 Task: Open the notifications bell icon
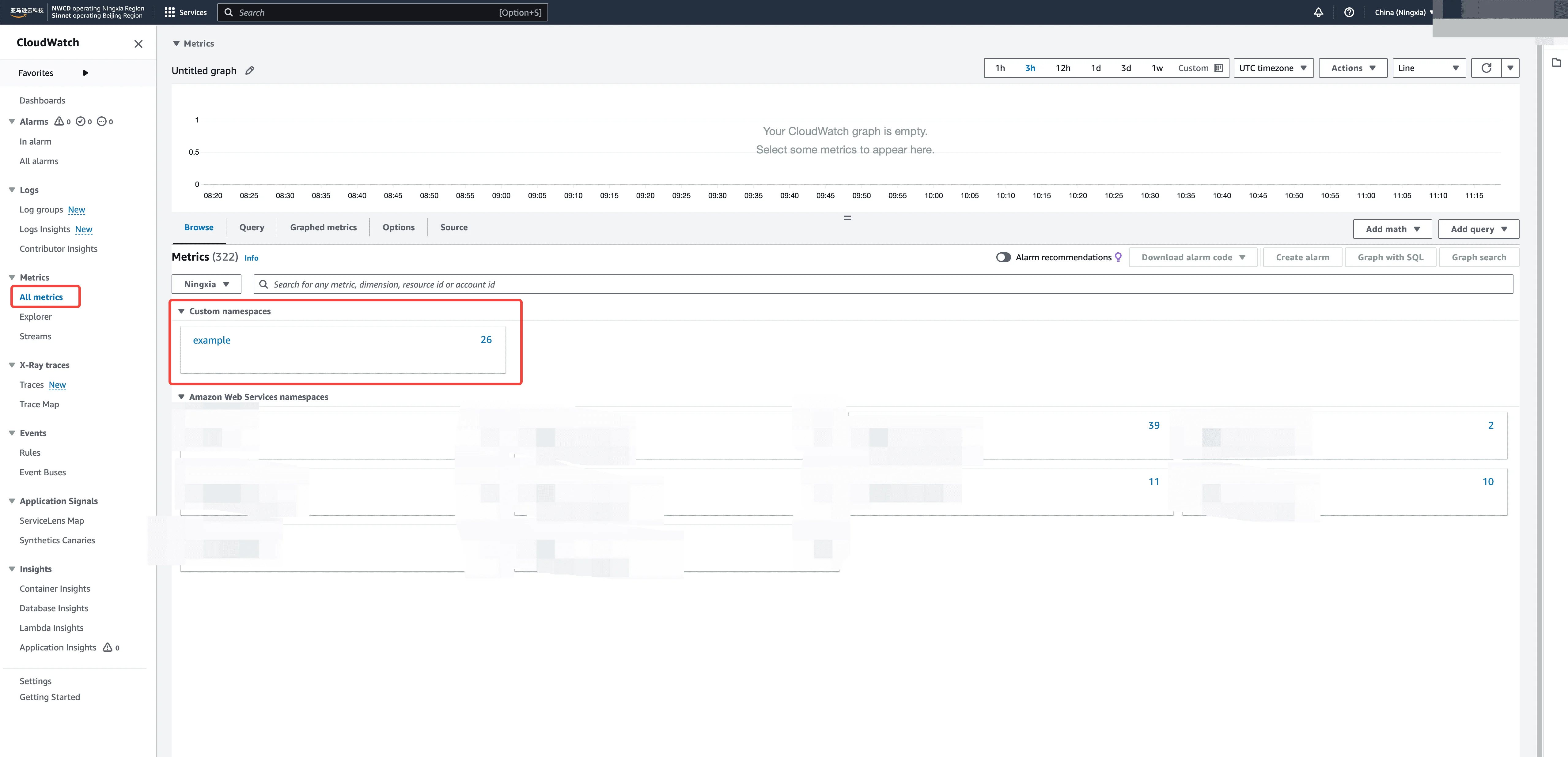pyautogui.click(x=1318, y=12)
